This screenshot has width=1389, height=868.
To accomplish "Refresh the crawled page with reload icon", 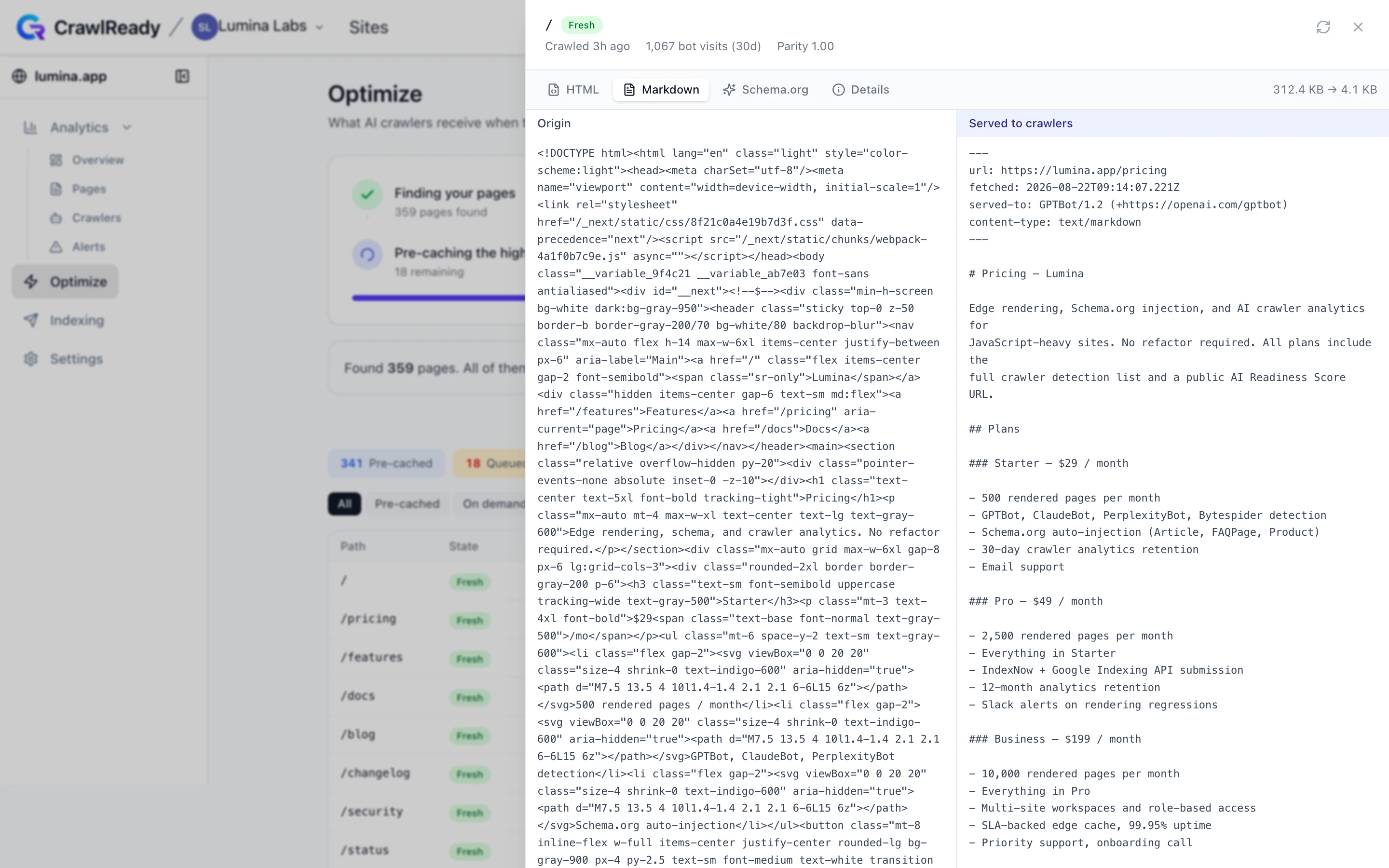I will click(1323, 27).
